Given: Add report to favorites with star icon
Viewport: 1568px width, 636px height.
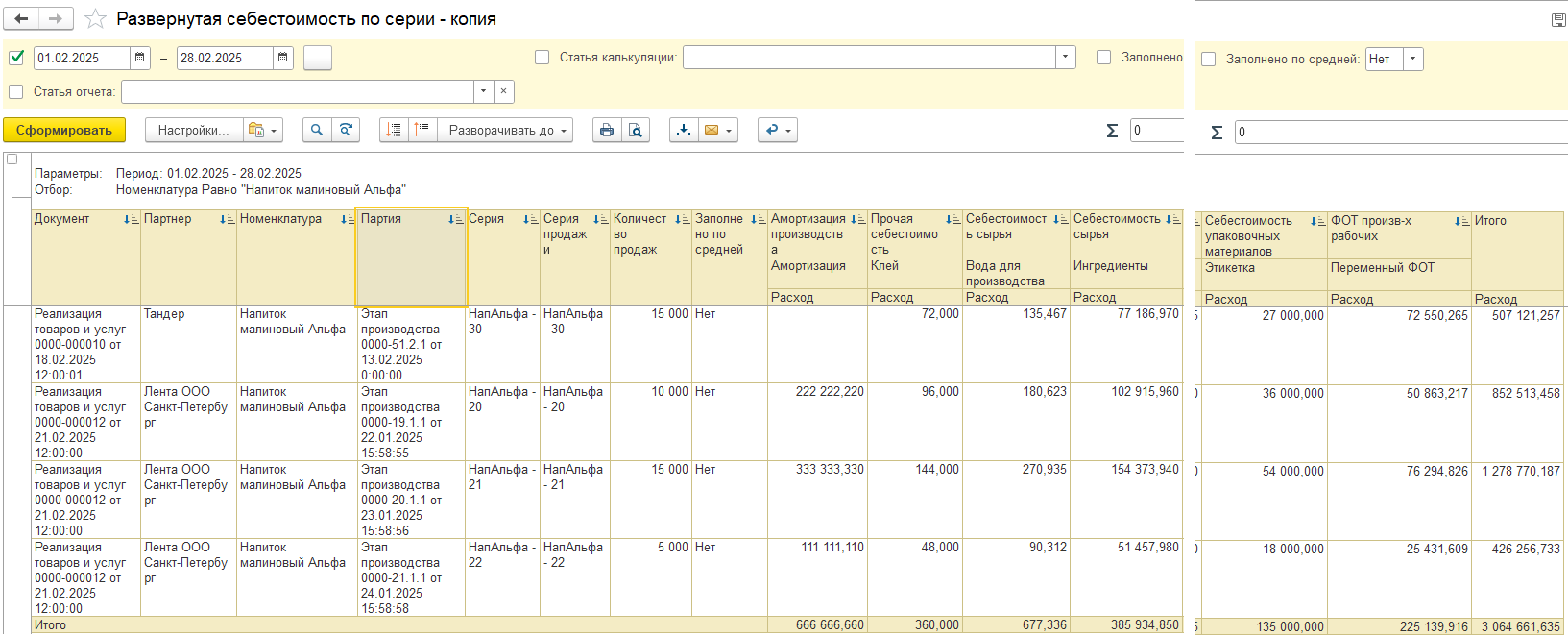Looking at the screenshot, I should [x=95, y=19].
